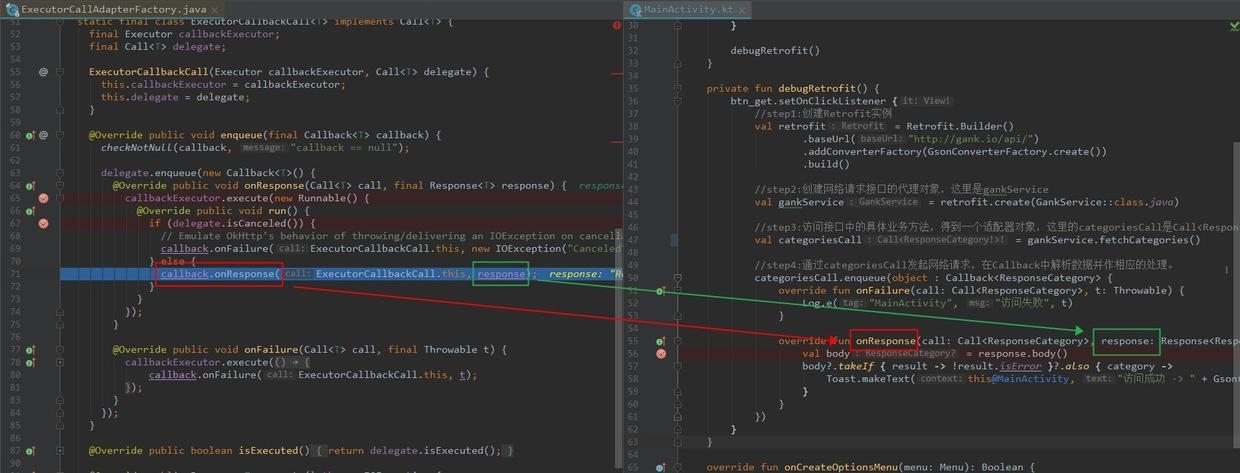Click the underlined callback on line 80
This screenshot has width=1240, height=473.
pos(173,375)
